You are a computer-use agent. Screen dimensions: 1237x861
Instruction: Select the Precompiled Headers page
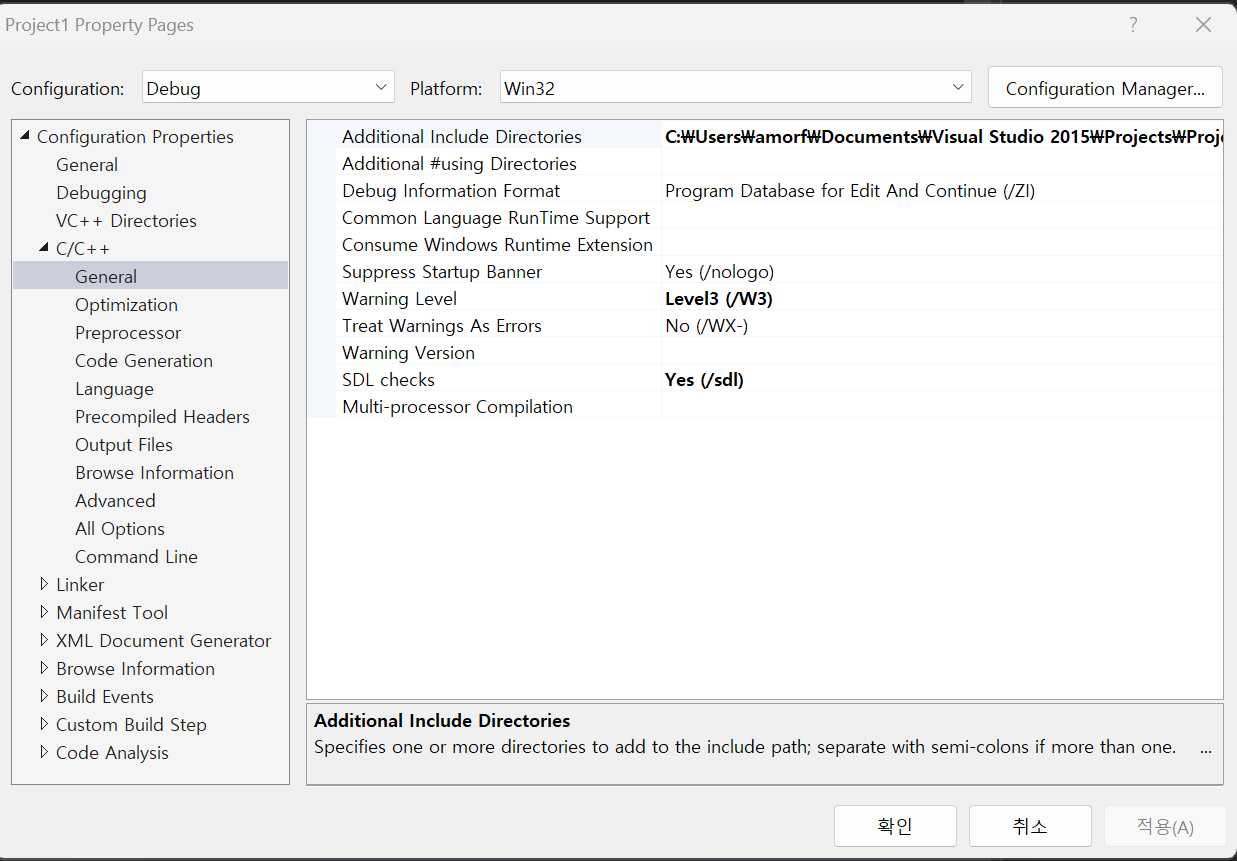click(162, 416)
